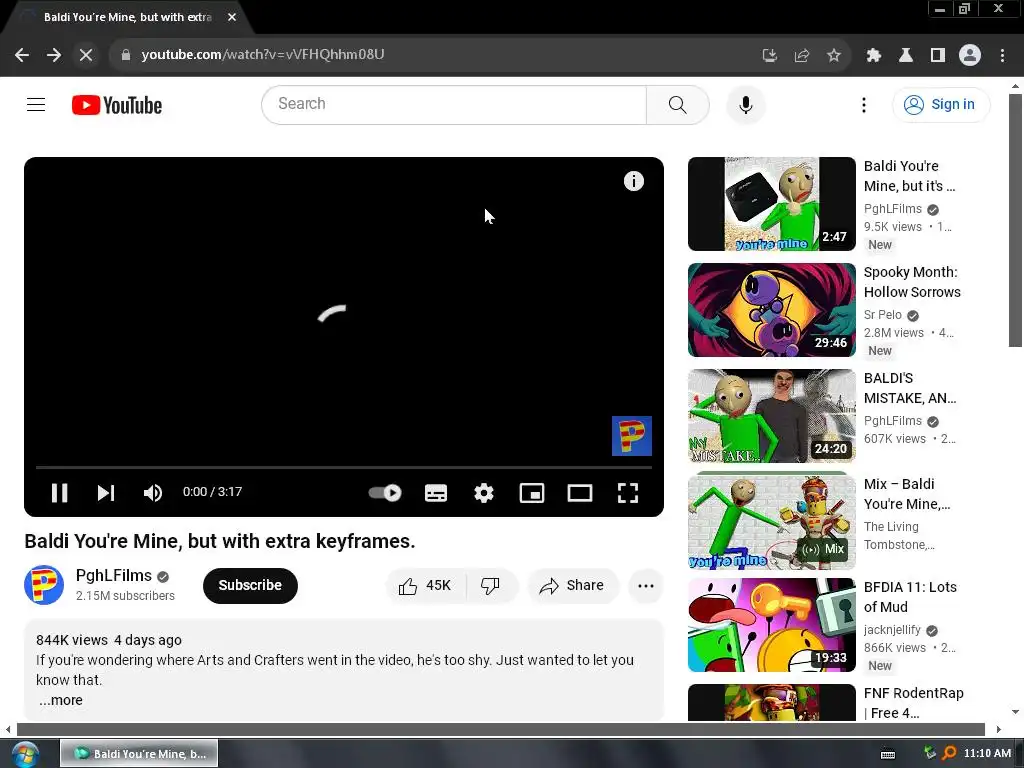This screenshot has height=768, width=1024.
Task: Sign in to YouTube
Action: tap(941, 104)
